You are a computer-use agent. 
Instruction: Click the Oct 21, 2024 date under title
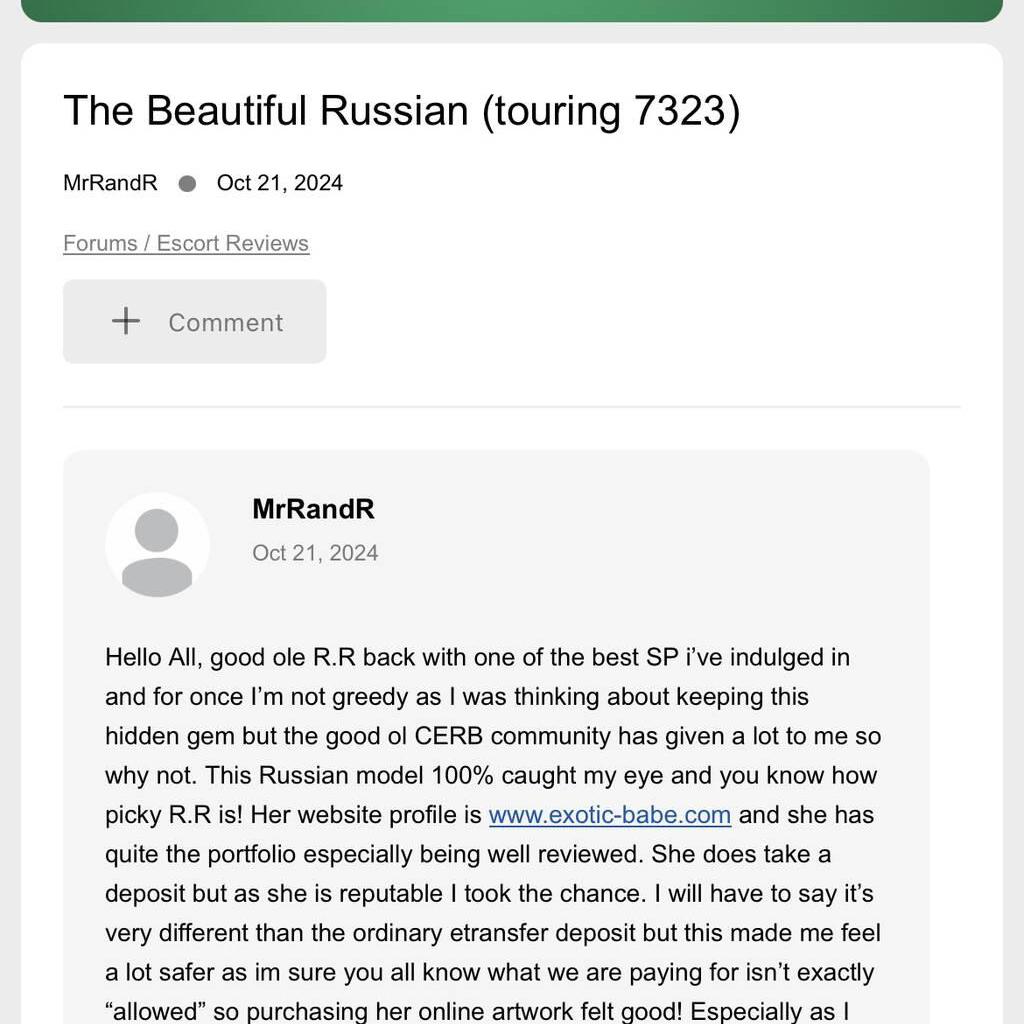click(280, 183)
